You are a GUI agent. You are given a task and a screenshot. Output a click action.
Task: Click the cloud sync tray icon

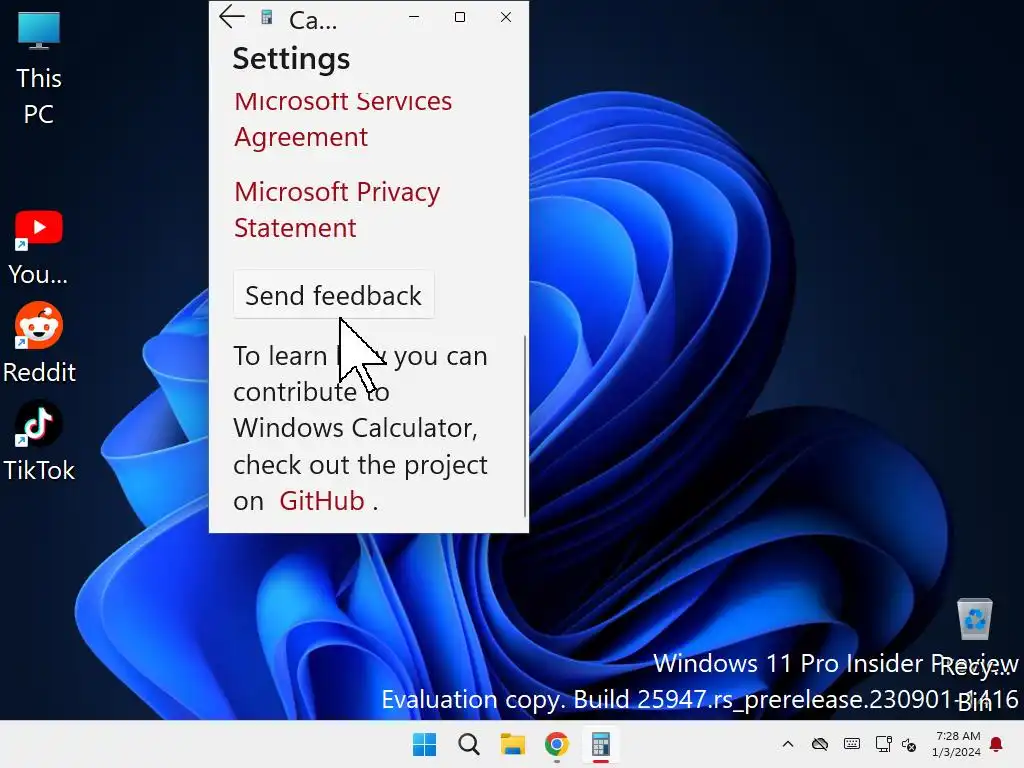[x=820, y=744]
